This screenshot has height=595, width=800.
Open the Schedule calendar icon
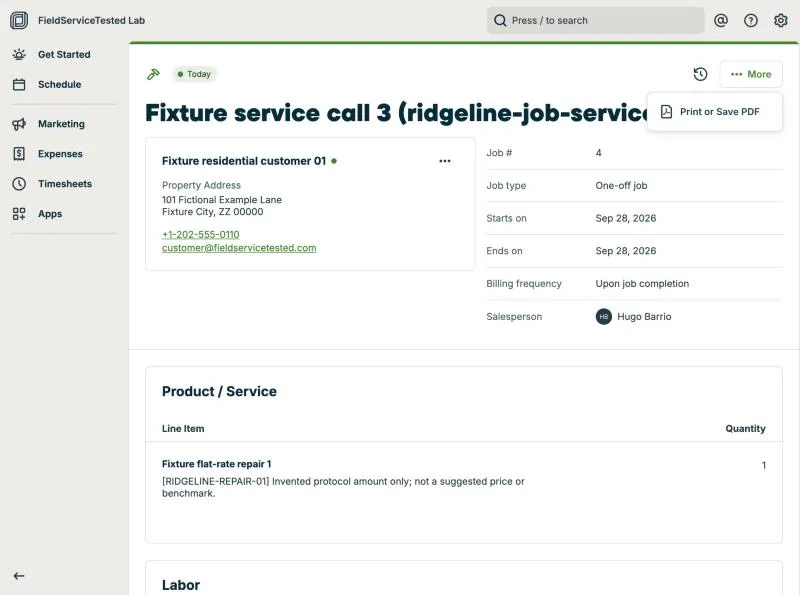[19, 84]
